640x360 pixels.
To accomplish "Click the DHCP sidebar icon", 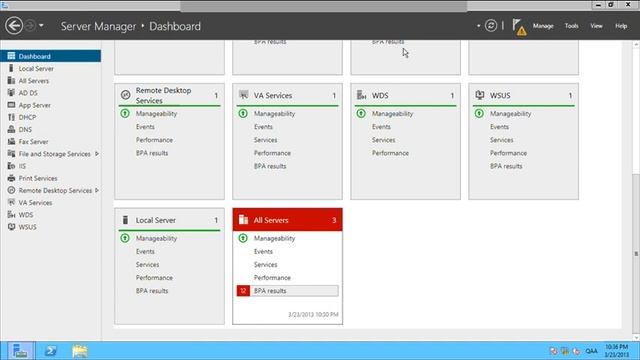I will coord(11,117).
